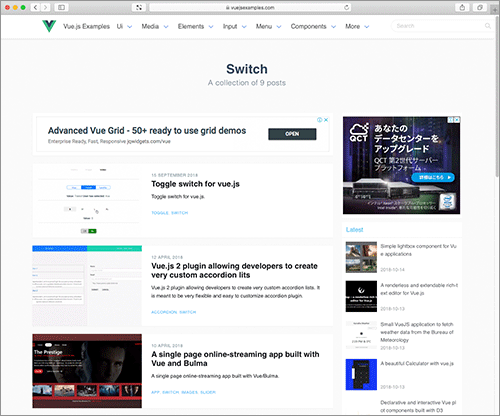
Task: Click the TOGGLE tag link
Action: (x=160, y=213)
